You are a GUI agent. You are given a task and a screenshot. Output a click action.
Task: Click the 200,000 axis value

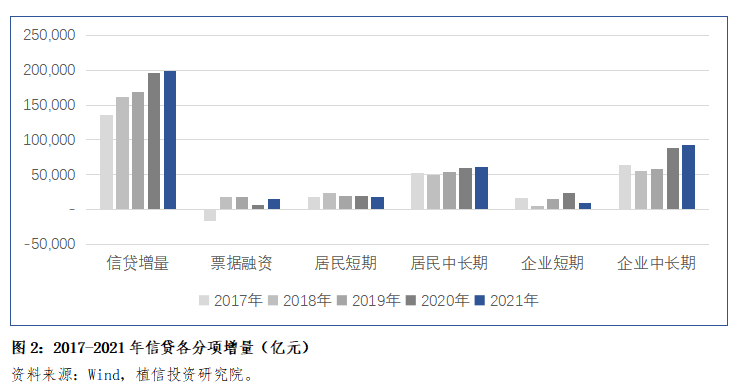(x=49, y=70)
